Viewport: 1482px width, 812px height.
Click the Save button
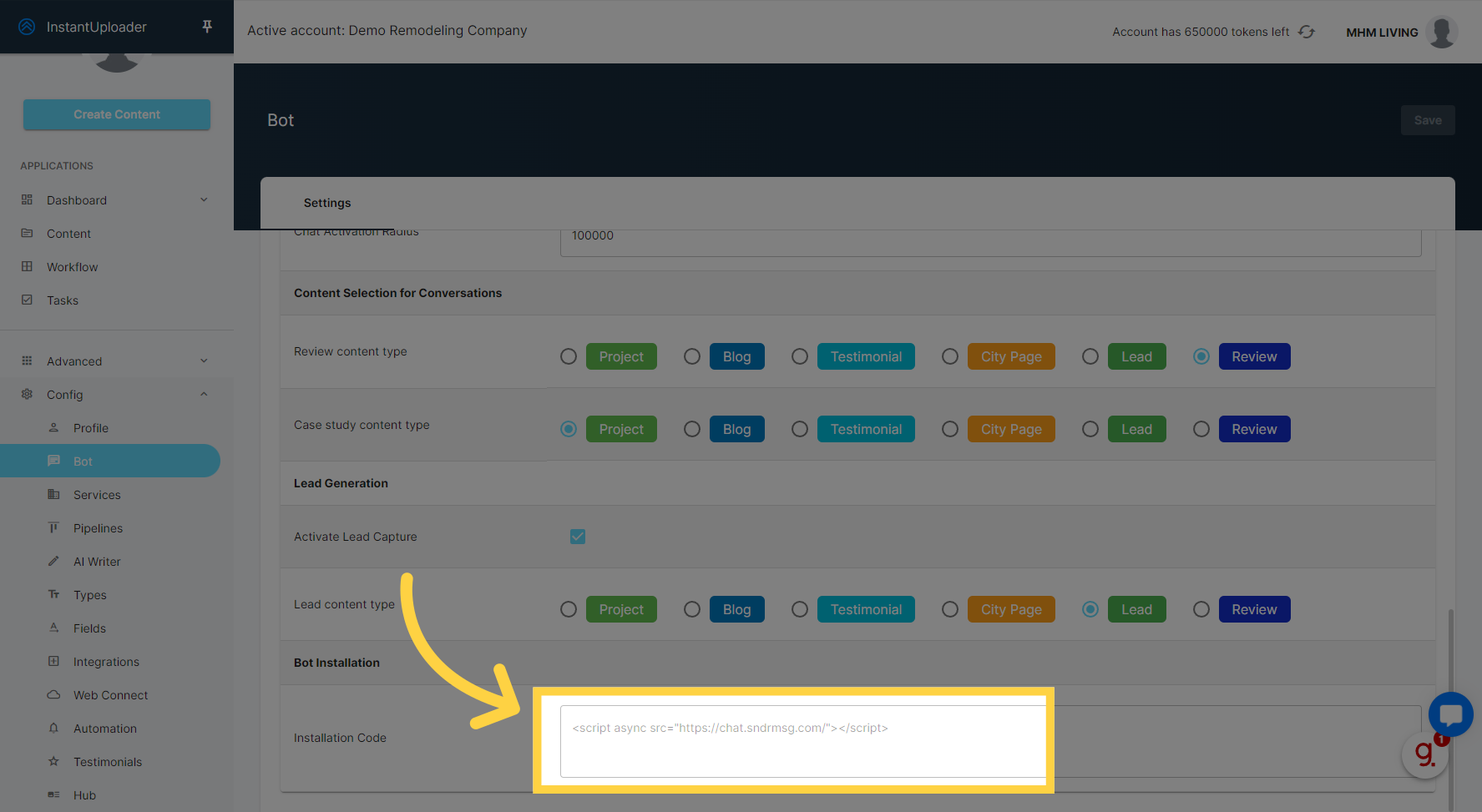point(1428,120)
